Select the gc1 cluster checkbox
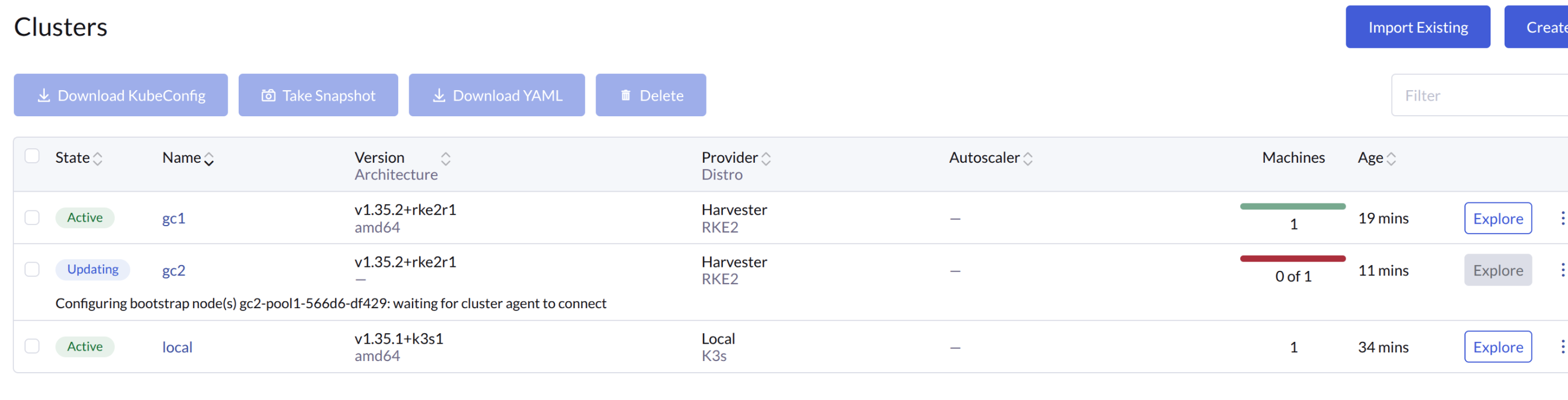Screen dimensions: 1568x400 [x=32, y=217]
